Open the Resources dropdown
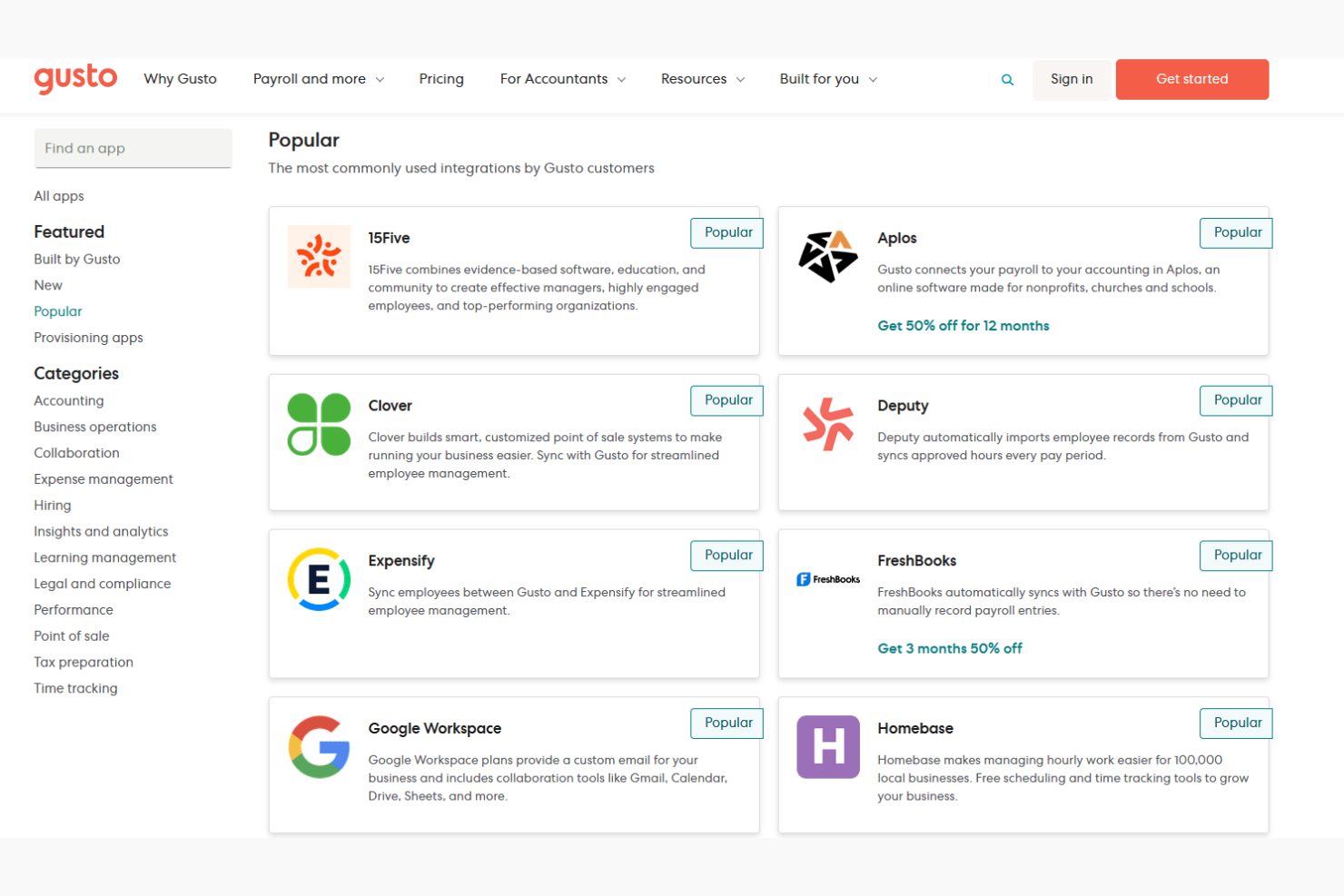The width and height of the screenshot is (1344, 896). [701, 79]
